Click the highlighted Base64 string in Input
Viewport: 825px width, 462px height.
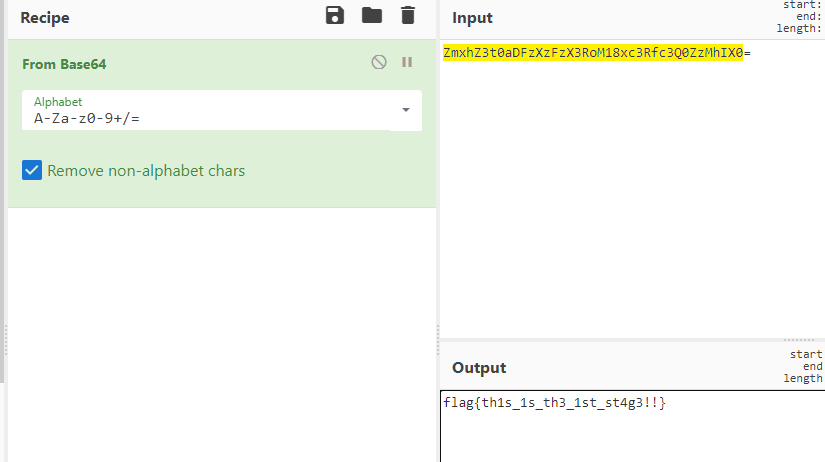coord(592,52)
